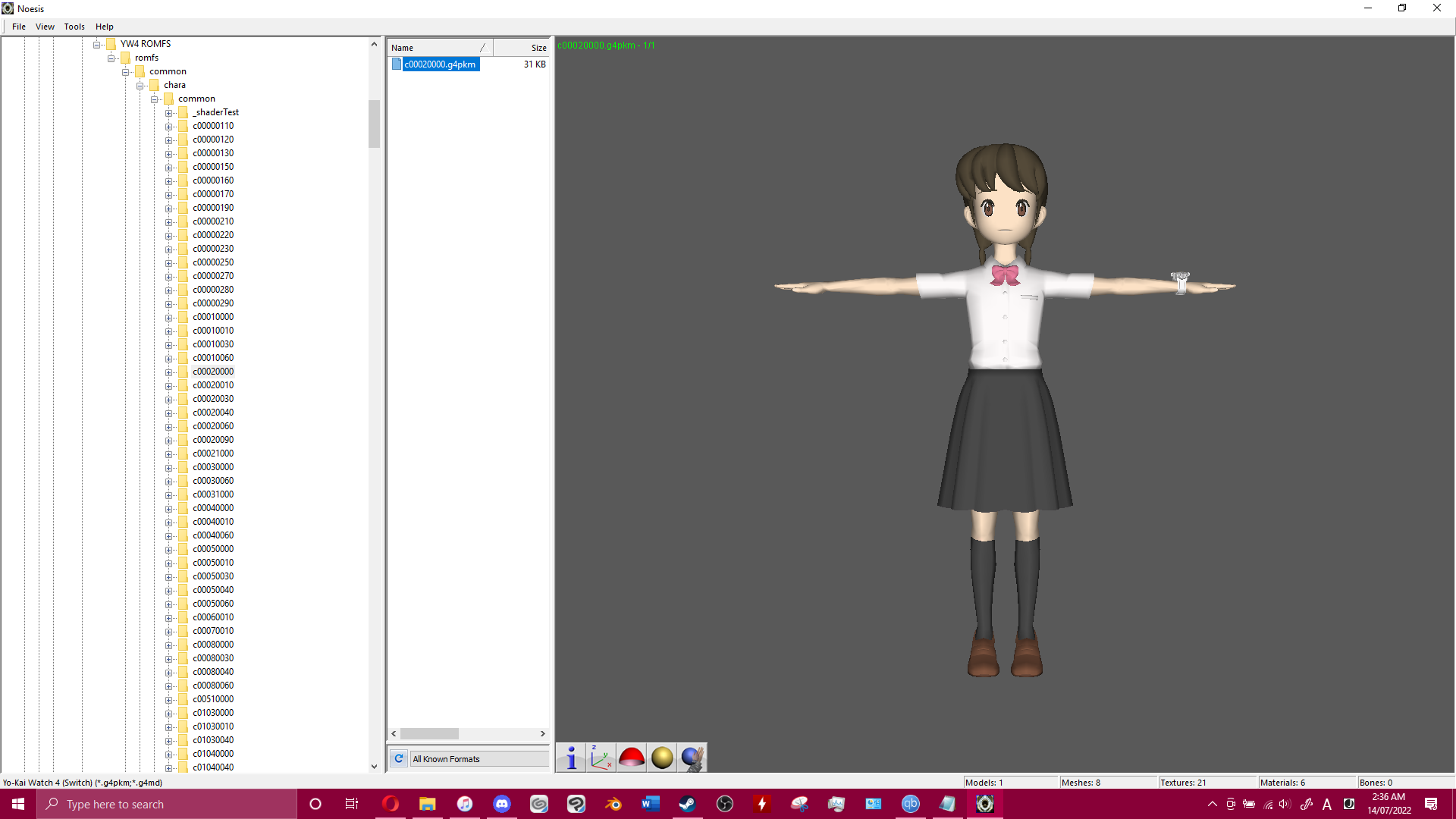The width and height of the screenshot is (1456, 819).
Task: Click the gold sphere lighting button
Action: 662,758
